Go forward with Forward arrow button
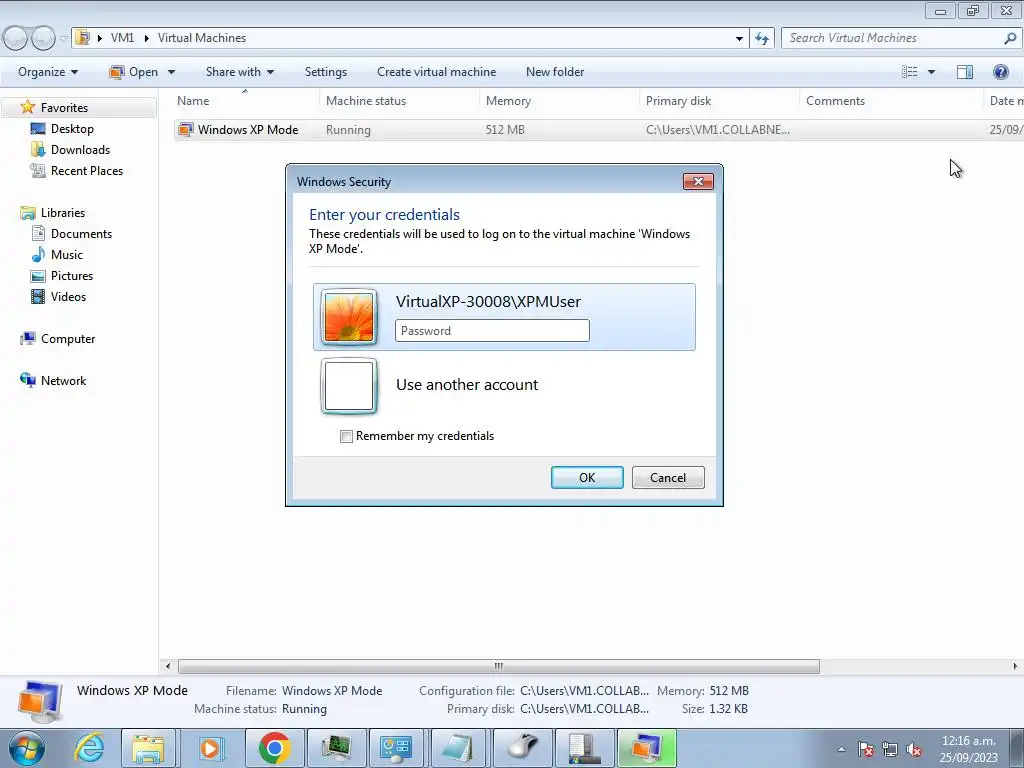The image size is (1024, 768). coord(43,39)
